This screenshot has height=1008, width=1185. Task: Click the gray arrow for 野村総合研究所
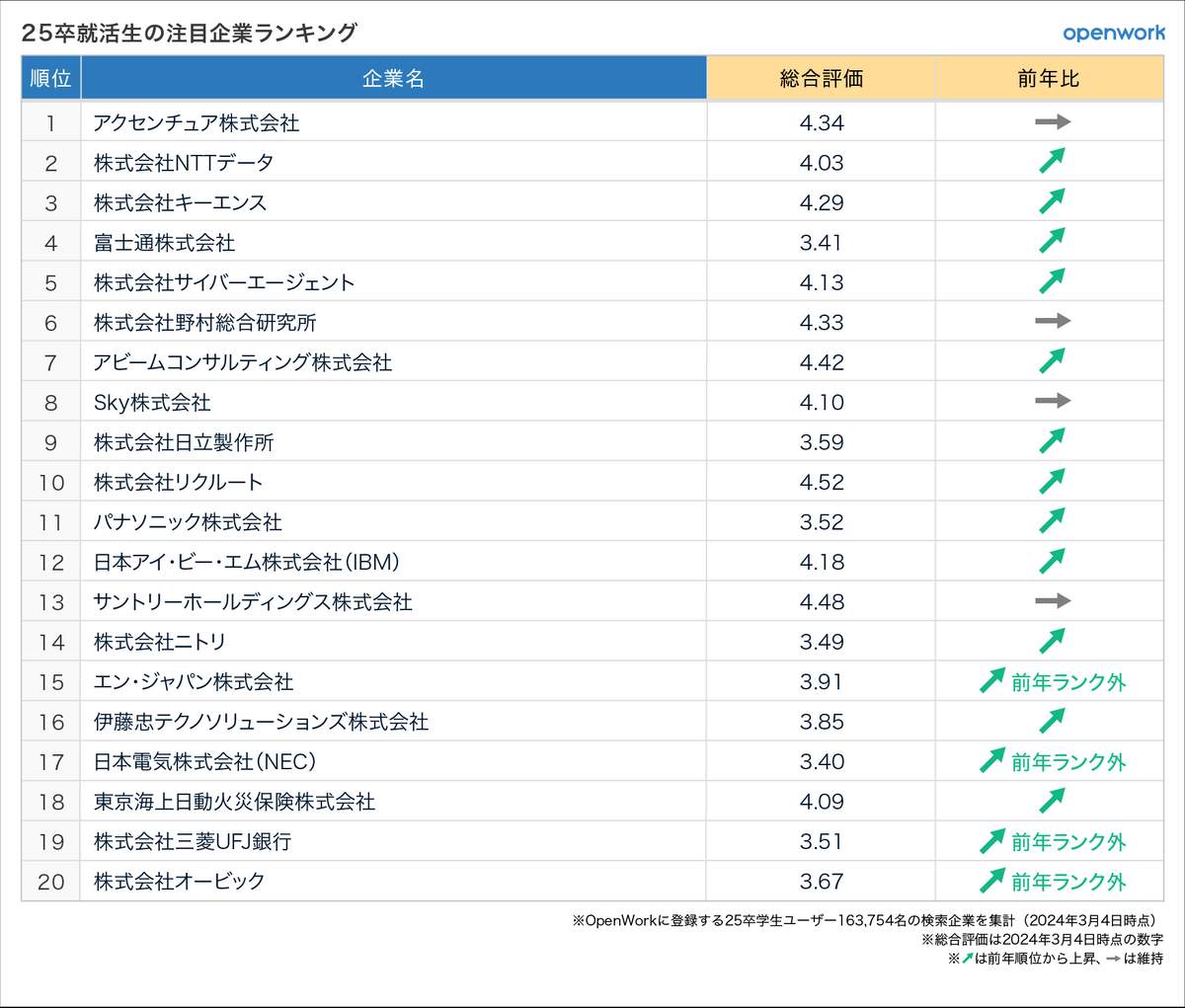[x=1052, y=321]
